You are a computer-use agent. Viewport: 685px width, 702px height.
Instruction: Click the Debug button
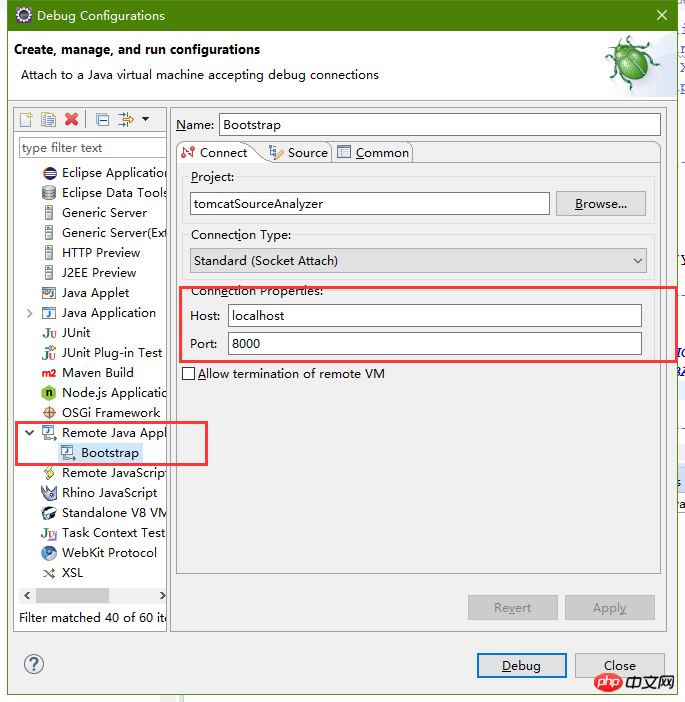[522, 665]
